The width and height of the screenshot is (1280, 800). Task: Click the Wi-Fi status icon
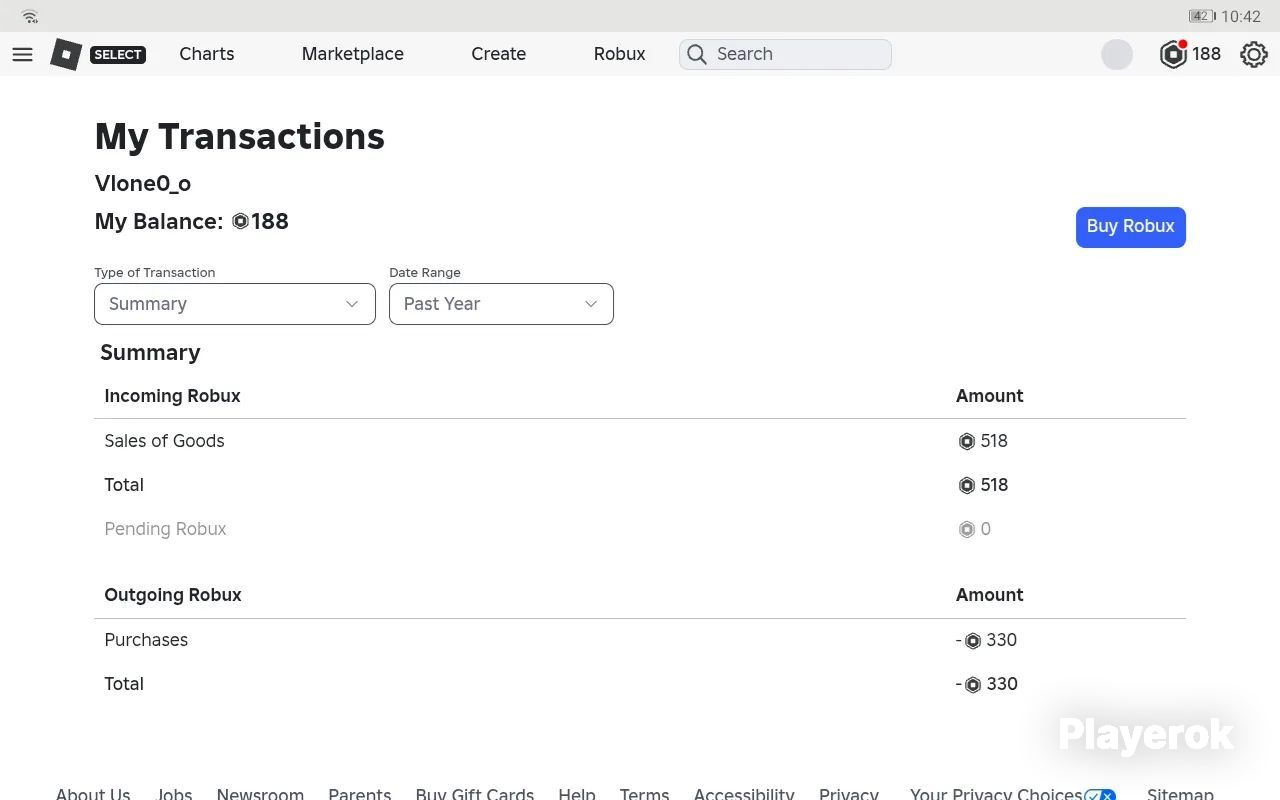(29, 16)
